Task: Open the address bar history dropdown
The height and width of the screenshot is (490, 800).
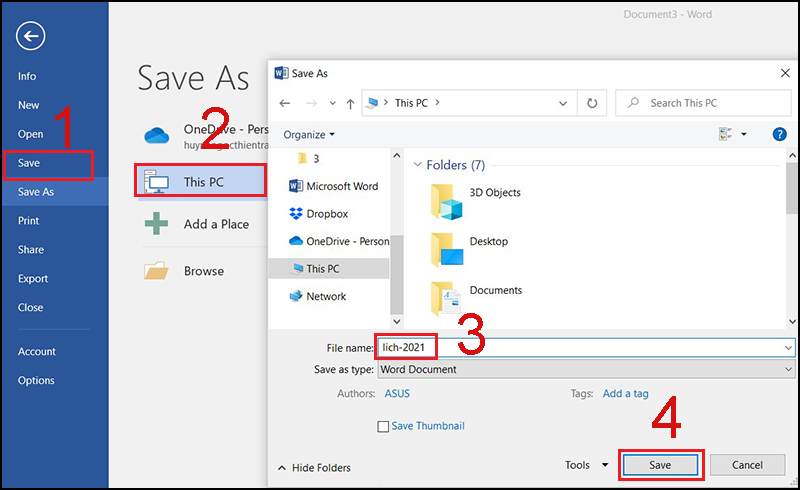Action: coord(563,104)
